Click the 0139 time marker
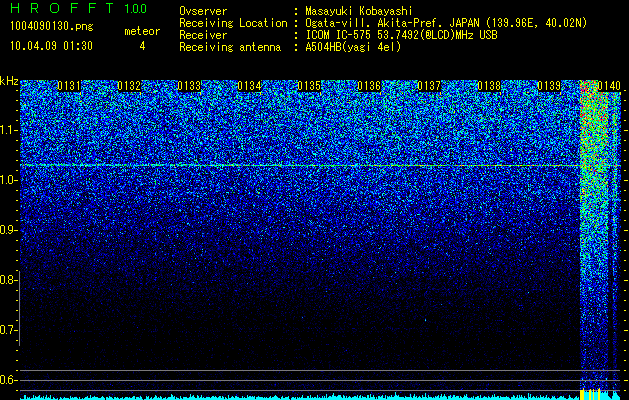 [549, 86]
